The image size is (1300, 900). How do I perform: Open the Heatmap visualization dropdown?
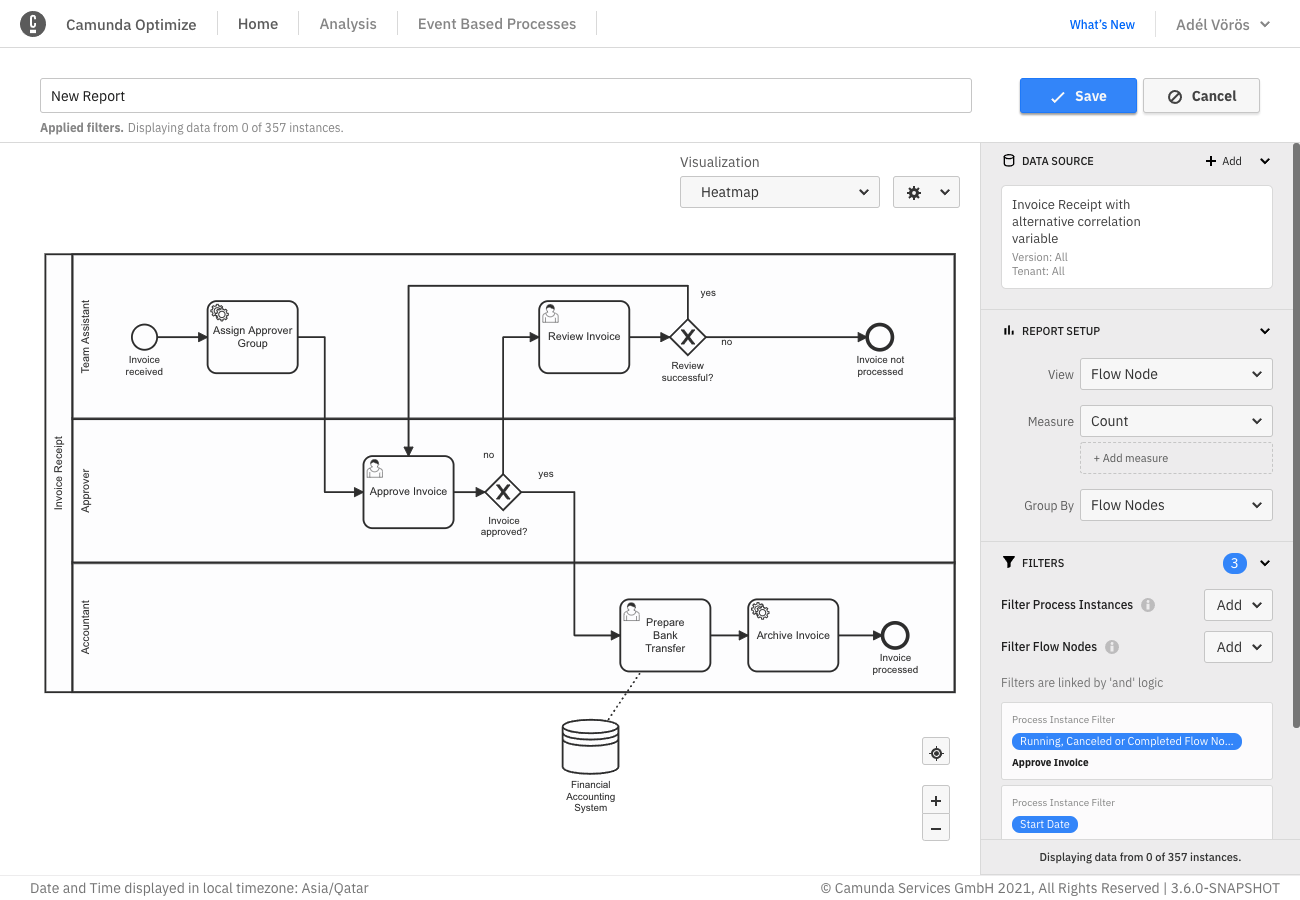coord(779,191)
